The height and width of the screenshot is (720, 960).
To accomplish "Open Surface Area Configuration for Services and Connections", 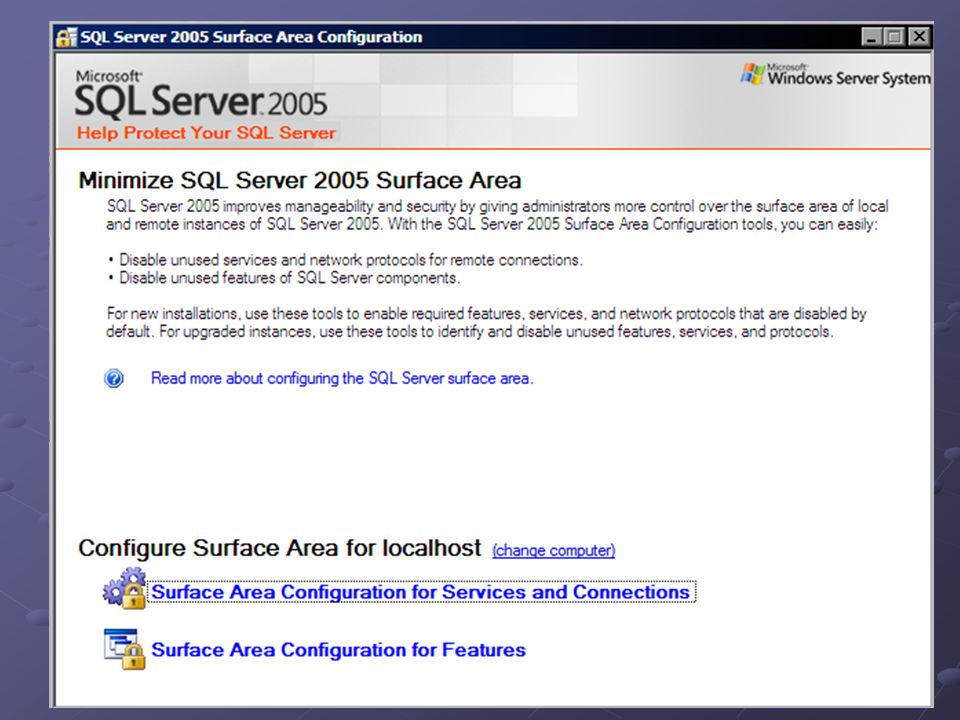I will click(x=422, y=592).
